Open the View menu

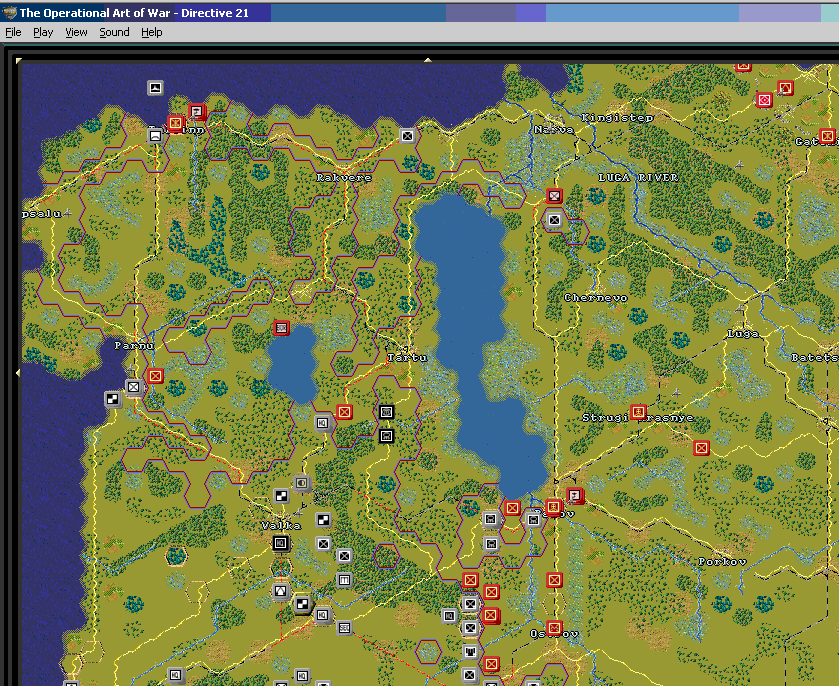pyautogui.click(x=76, y=32)
